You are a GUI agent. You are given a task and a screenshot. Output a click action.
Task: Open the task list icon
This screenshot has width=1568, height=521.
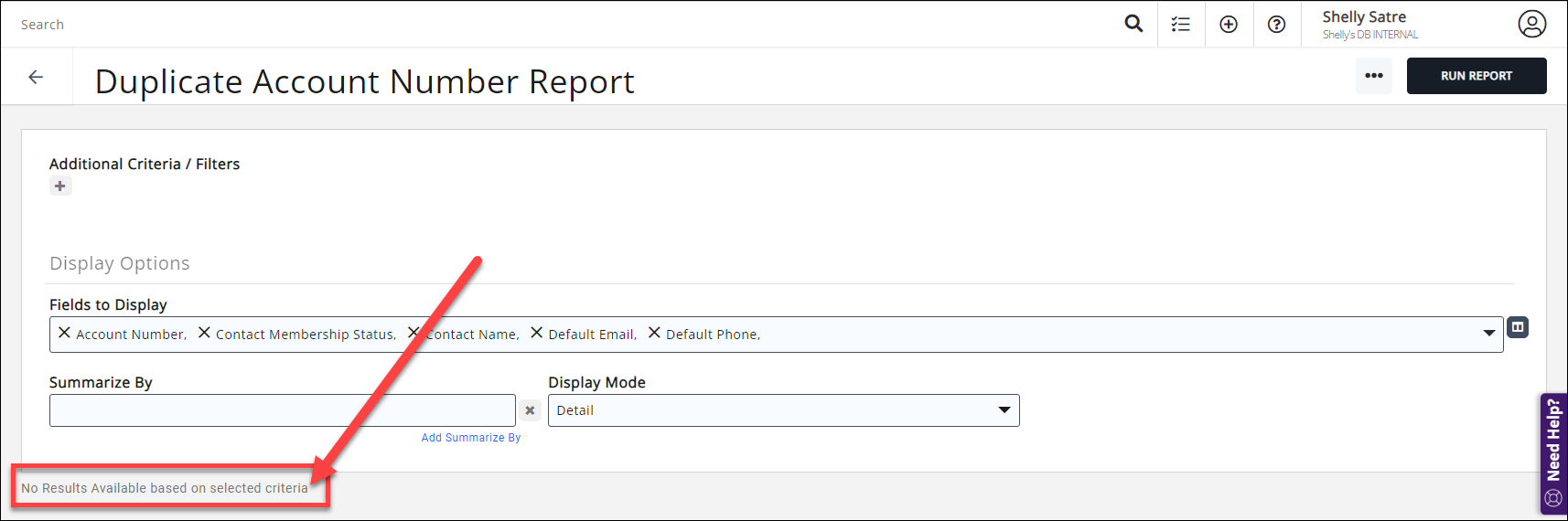pyautogui.click(x=1181, y=25)
